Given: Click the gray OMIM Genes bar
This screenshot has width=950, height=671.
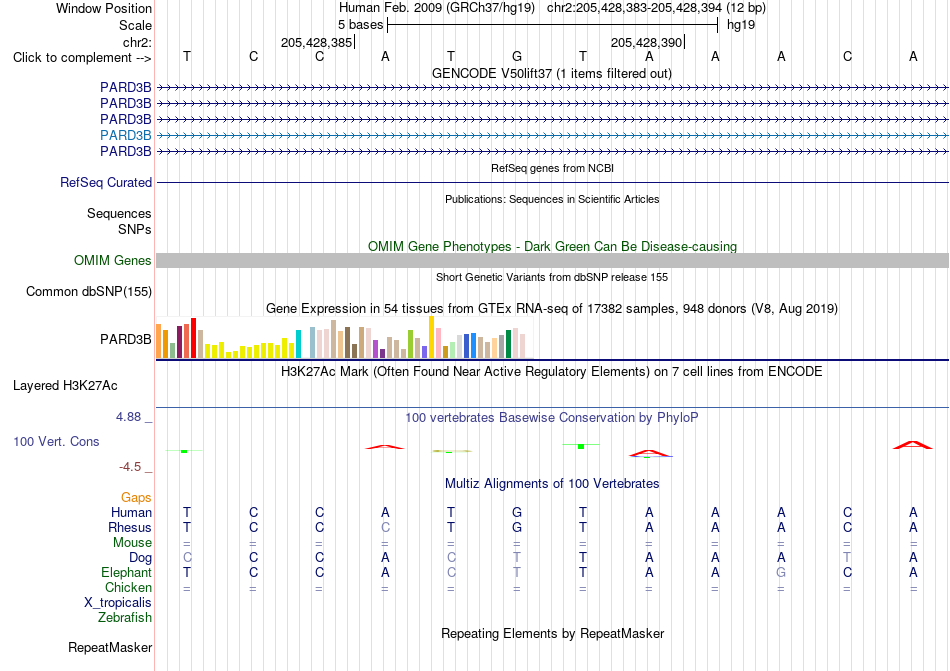Looking at the screenshot, I should tap(553, 260).
